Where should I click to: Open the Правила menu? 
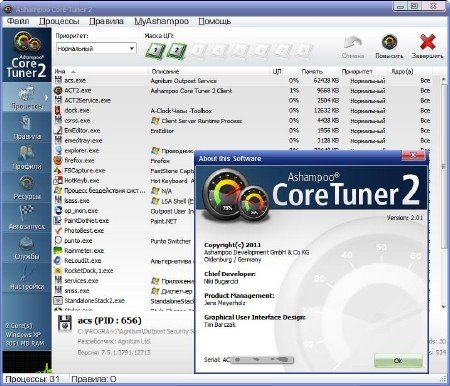[x=106, y=21]
